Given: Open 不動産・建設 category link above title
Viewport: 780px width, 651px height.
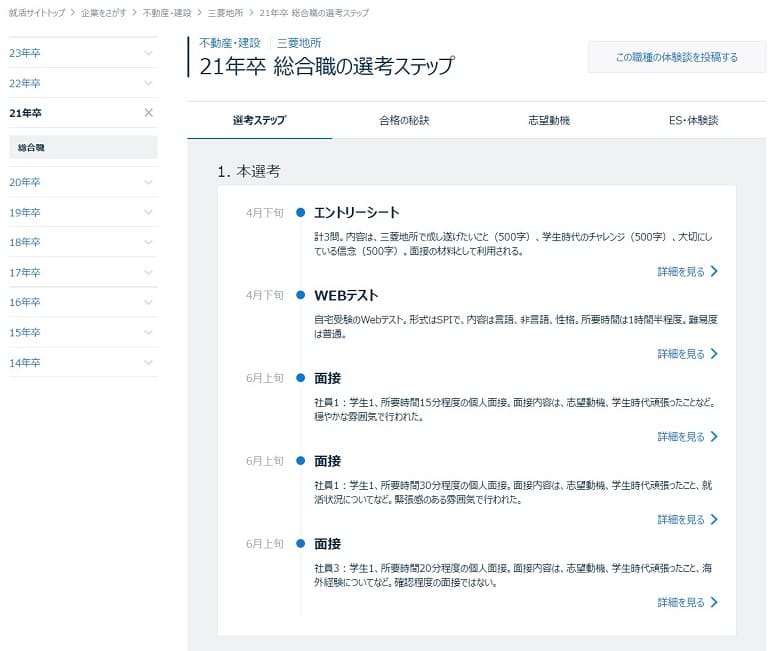Looking at the screenshot, I should click(x=230, y=43).
